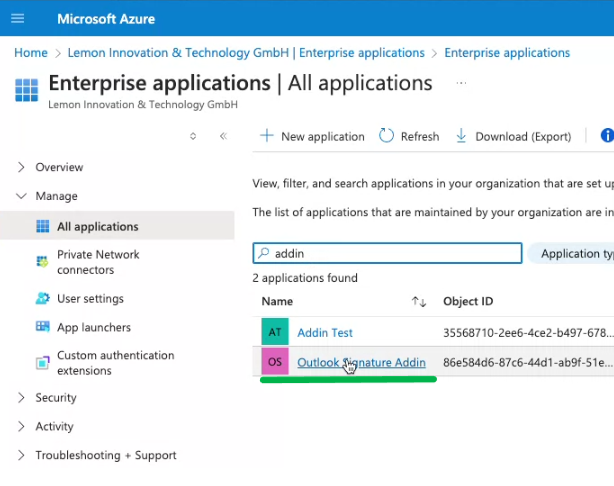The width and height of the screenshot is (614, 486).
Task: Click the Private Network connectors icon
Action: (42, 261)
